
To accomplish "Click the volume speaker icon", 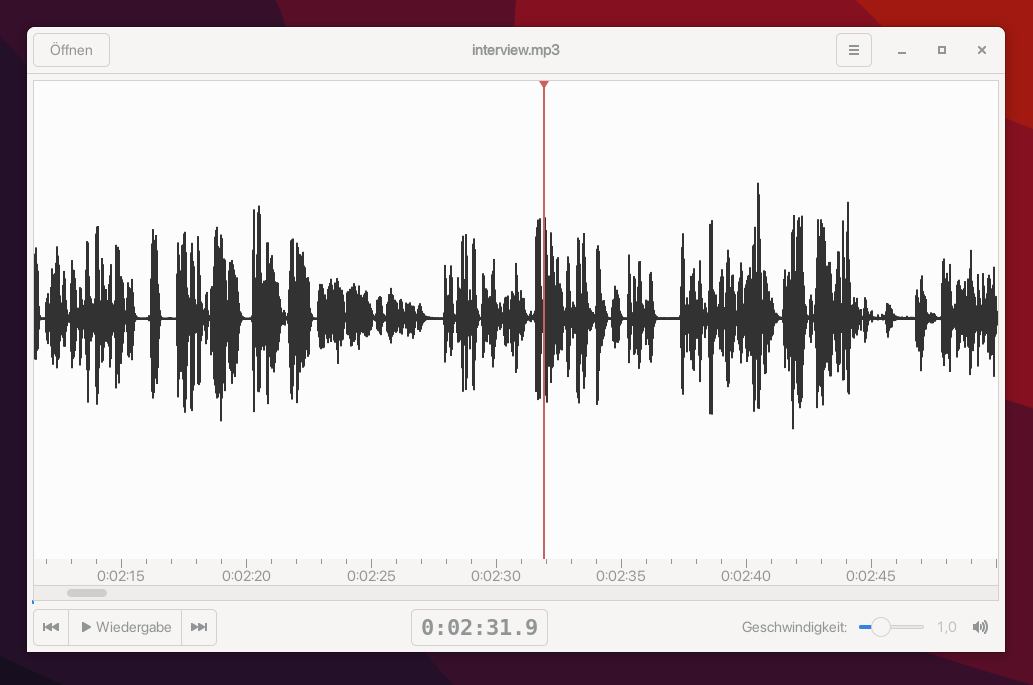I will tap(980, 627).
